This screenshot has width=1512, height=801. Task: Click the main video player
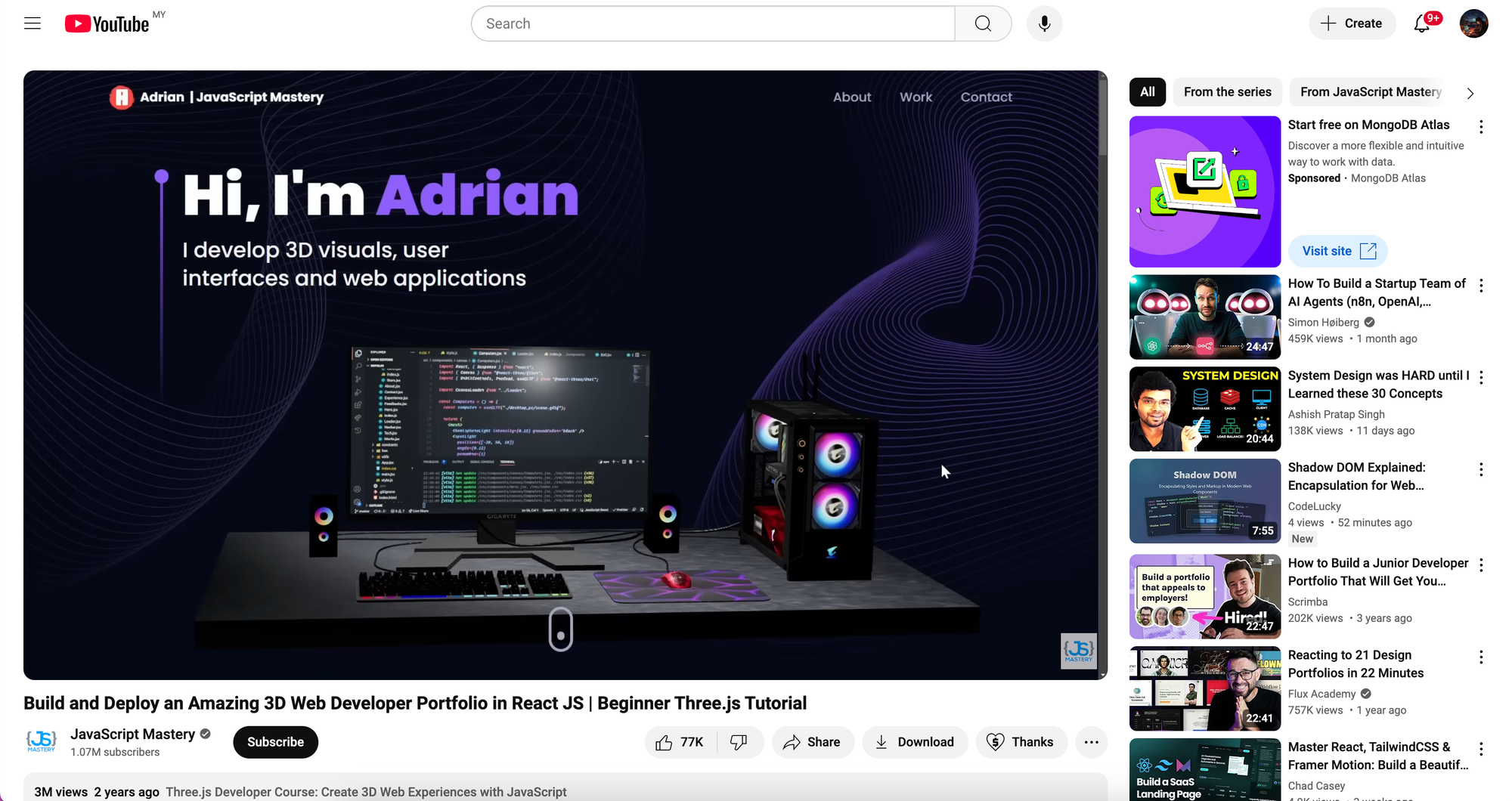565,375
